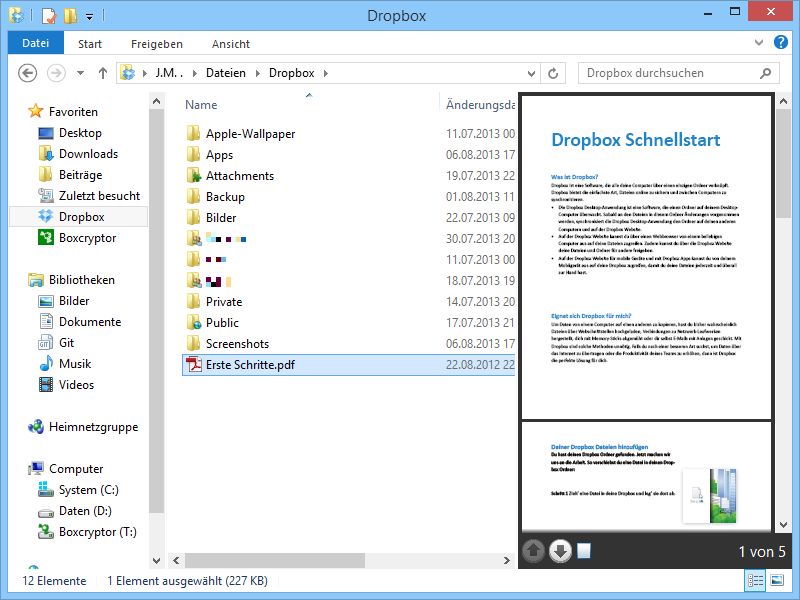Open the System (C:) drive
The height and width of the screenshot is (600, 800).
[88, 489]
